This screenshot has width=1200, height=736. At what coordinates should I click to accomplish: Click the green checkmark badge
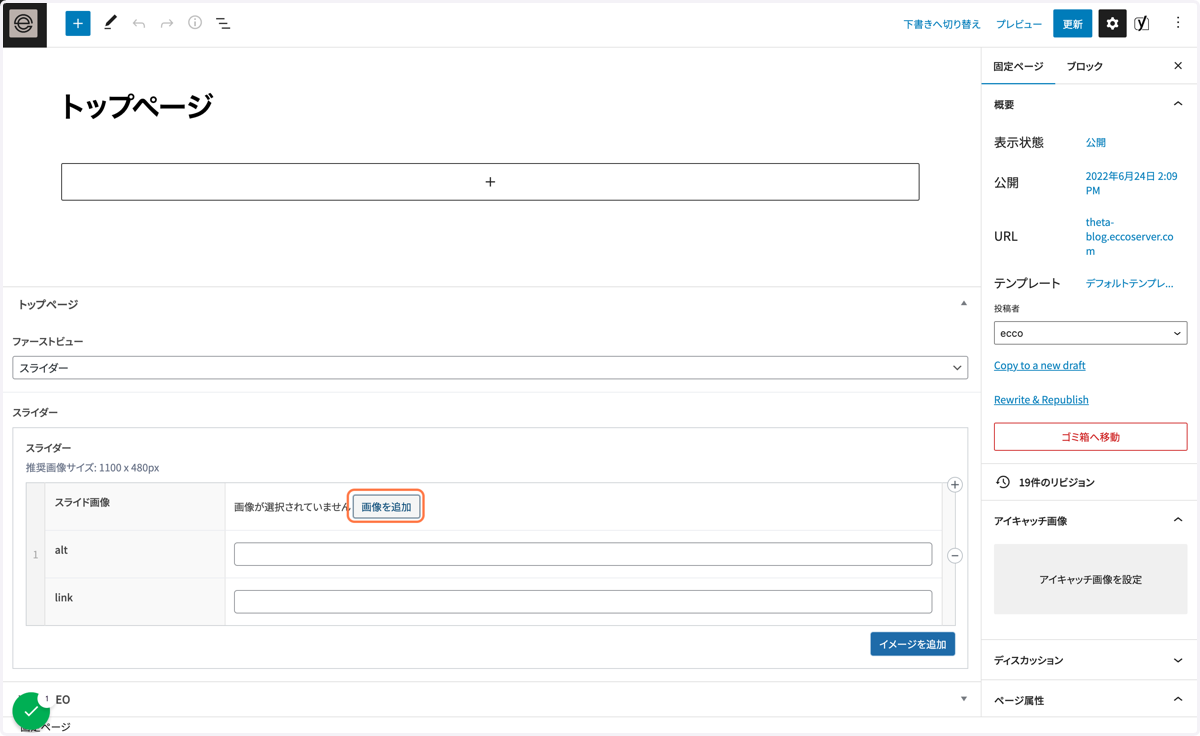[31, 711]
